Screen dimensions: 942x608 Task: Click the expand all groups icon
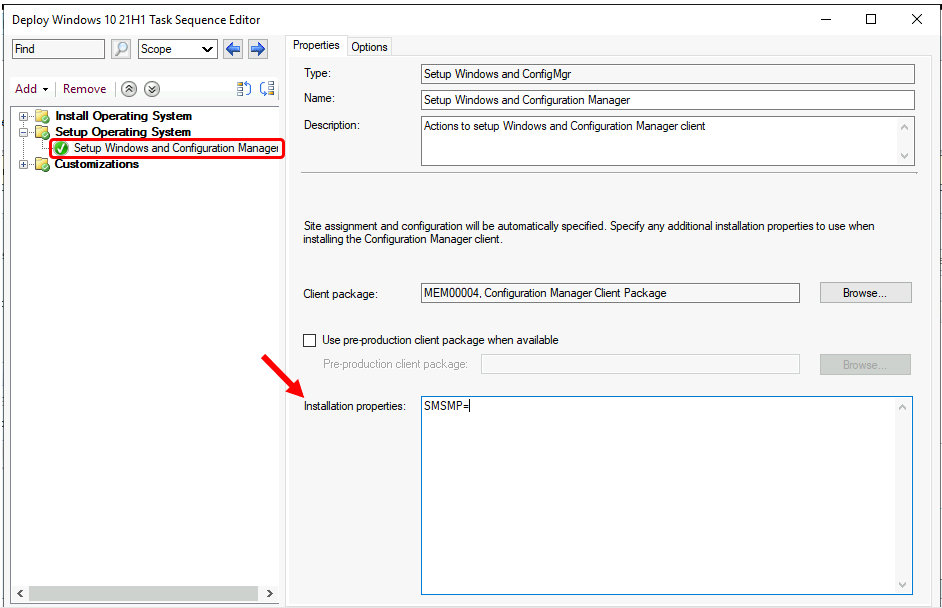point(243,89)
